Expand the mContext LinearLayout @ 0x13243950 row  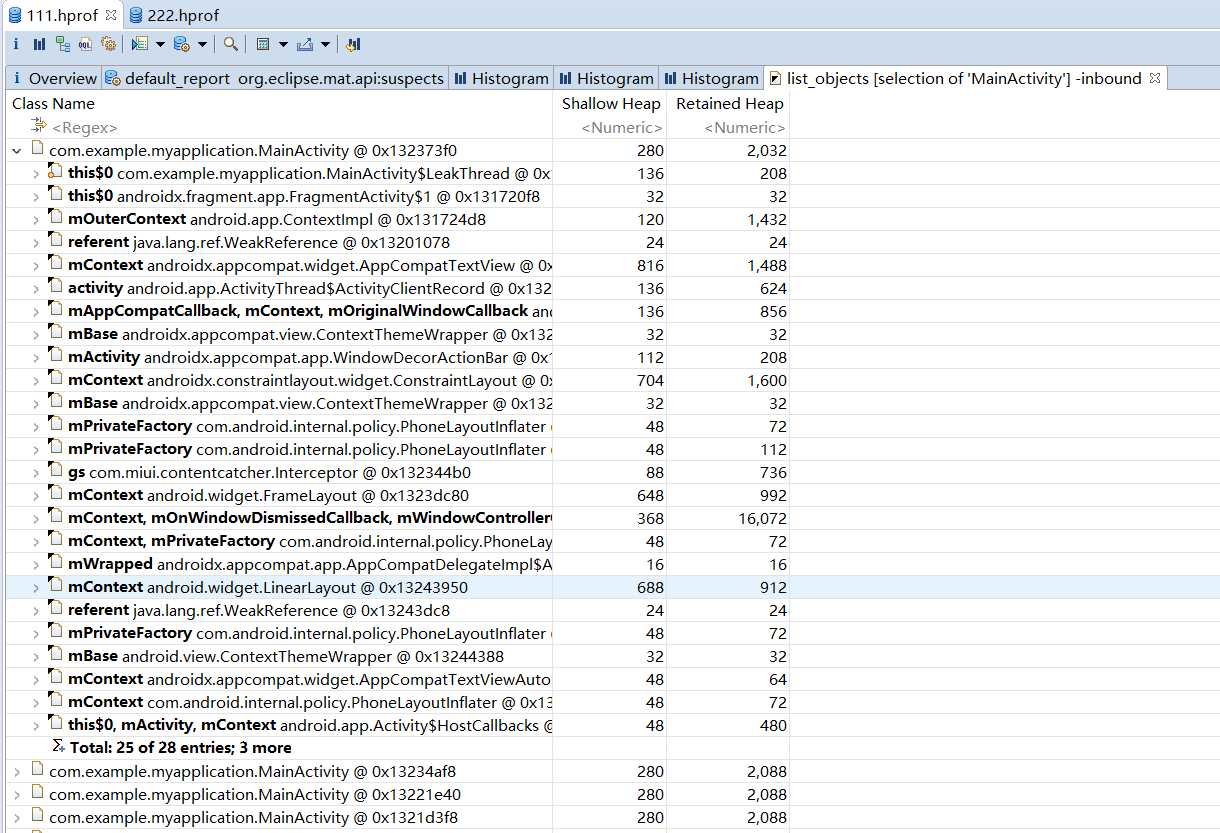(36, 588)
